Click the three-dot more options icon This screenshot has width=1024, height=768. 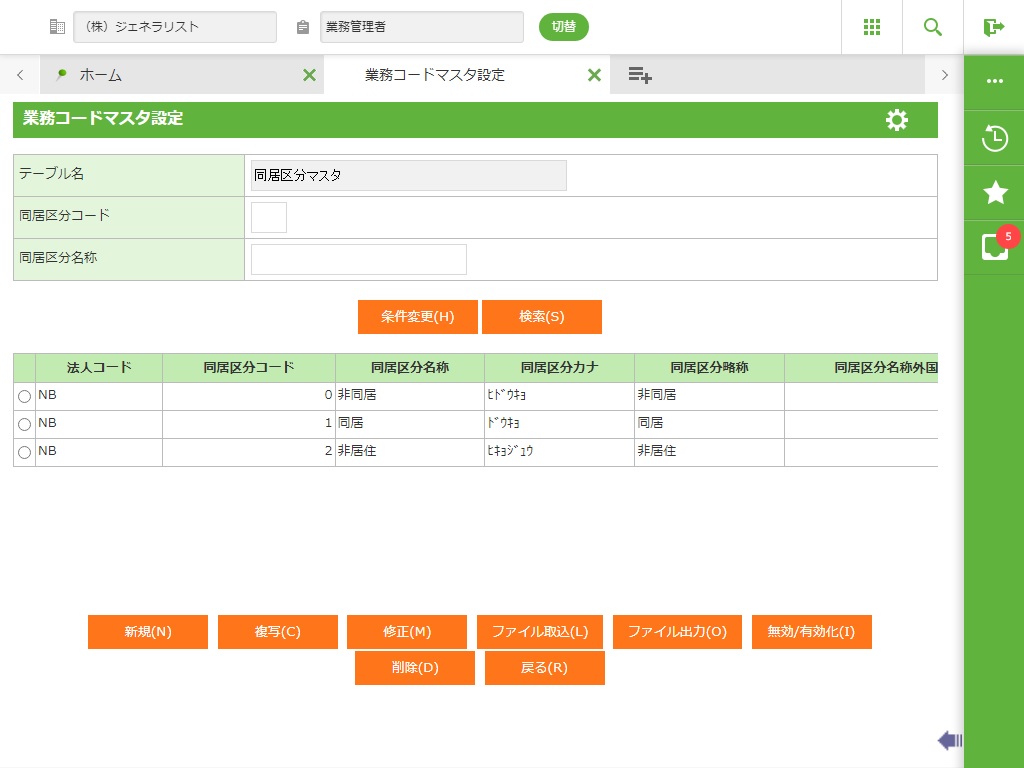point(994,82)
